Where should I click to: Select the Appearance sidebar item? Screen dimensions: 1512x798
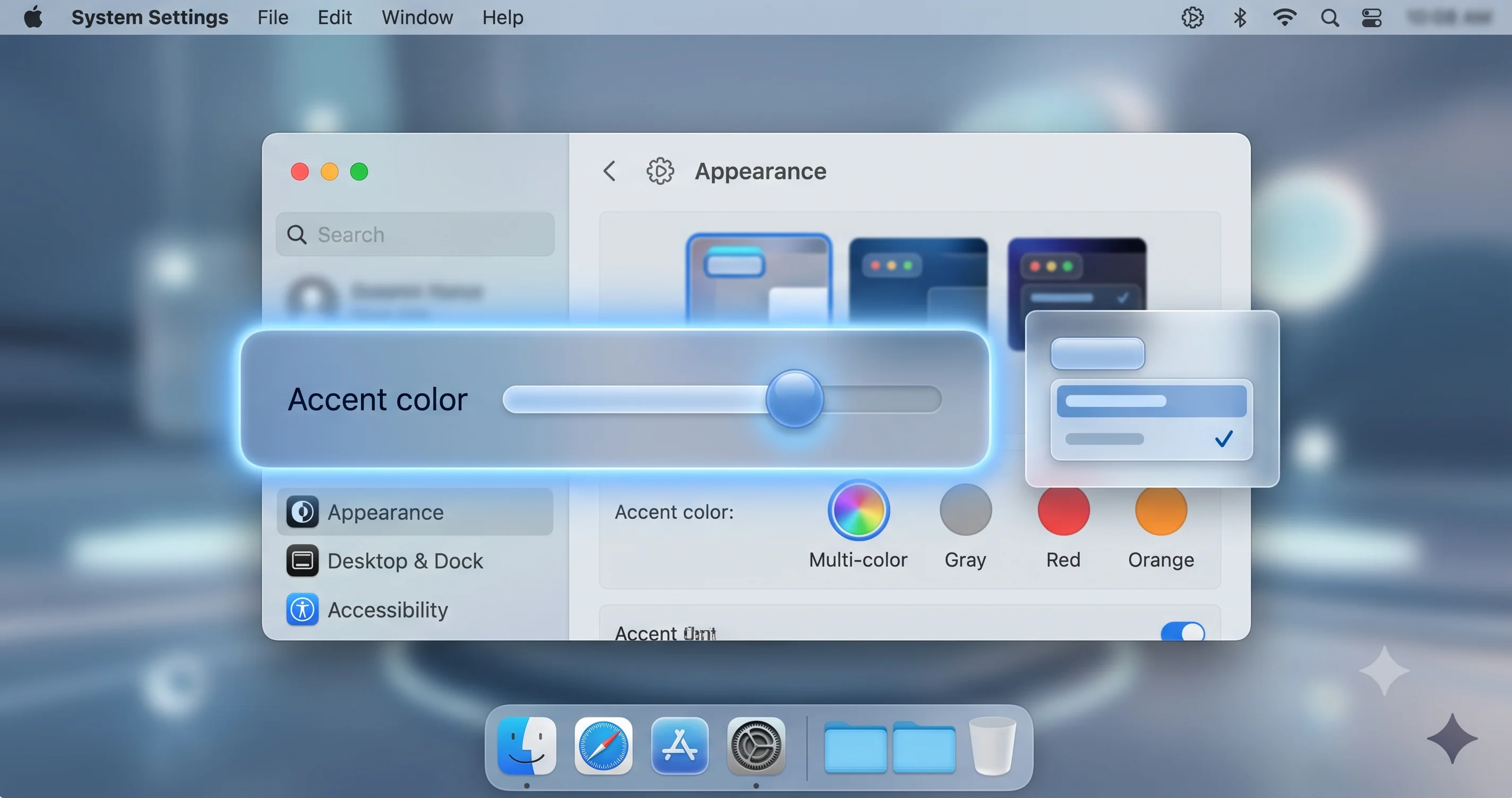[415, 511]
